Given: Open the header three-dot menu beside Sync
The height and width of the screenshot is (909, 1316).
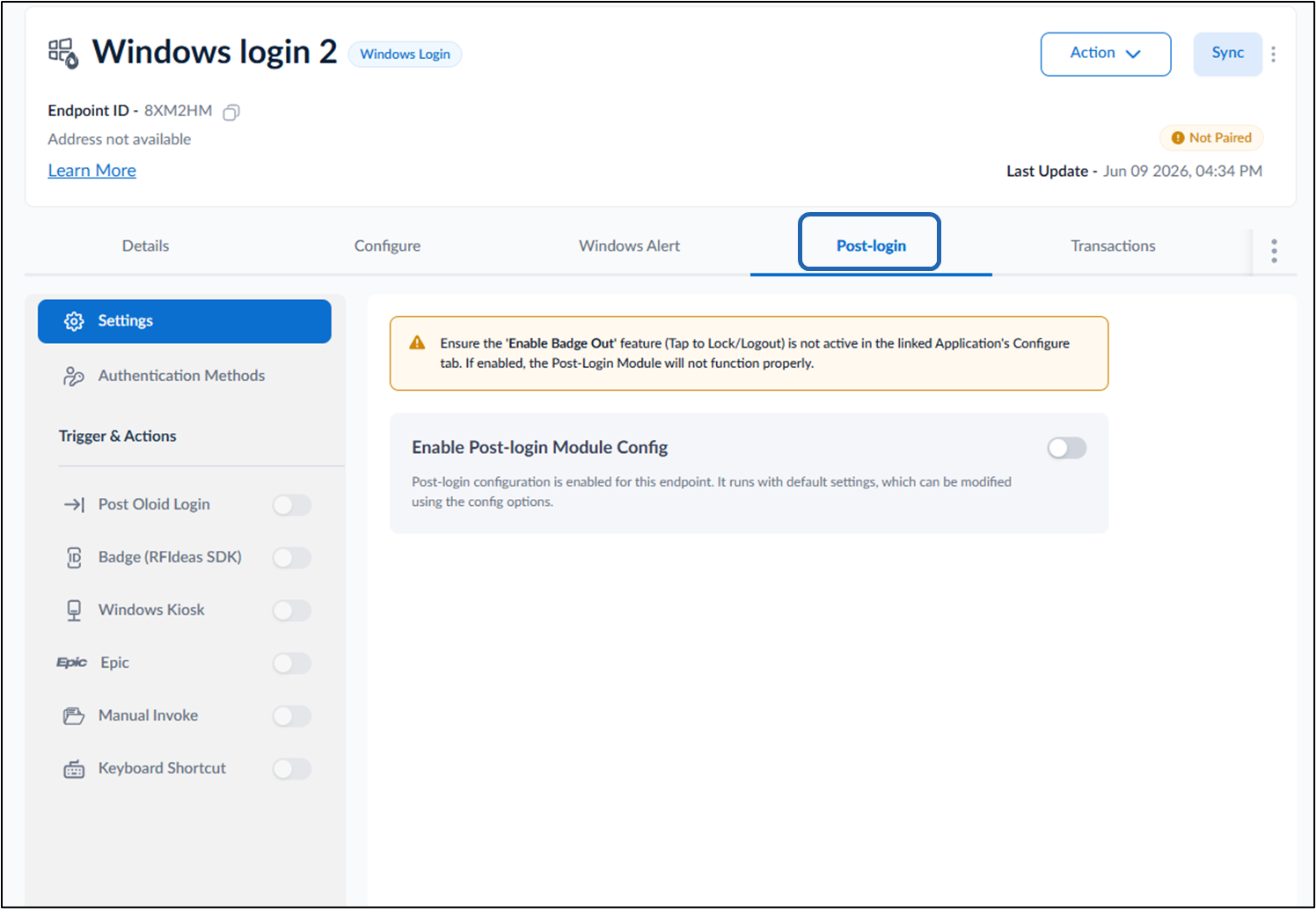Looking at the screenshot, I should coord(1273,54).
